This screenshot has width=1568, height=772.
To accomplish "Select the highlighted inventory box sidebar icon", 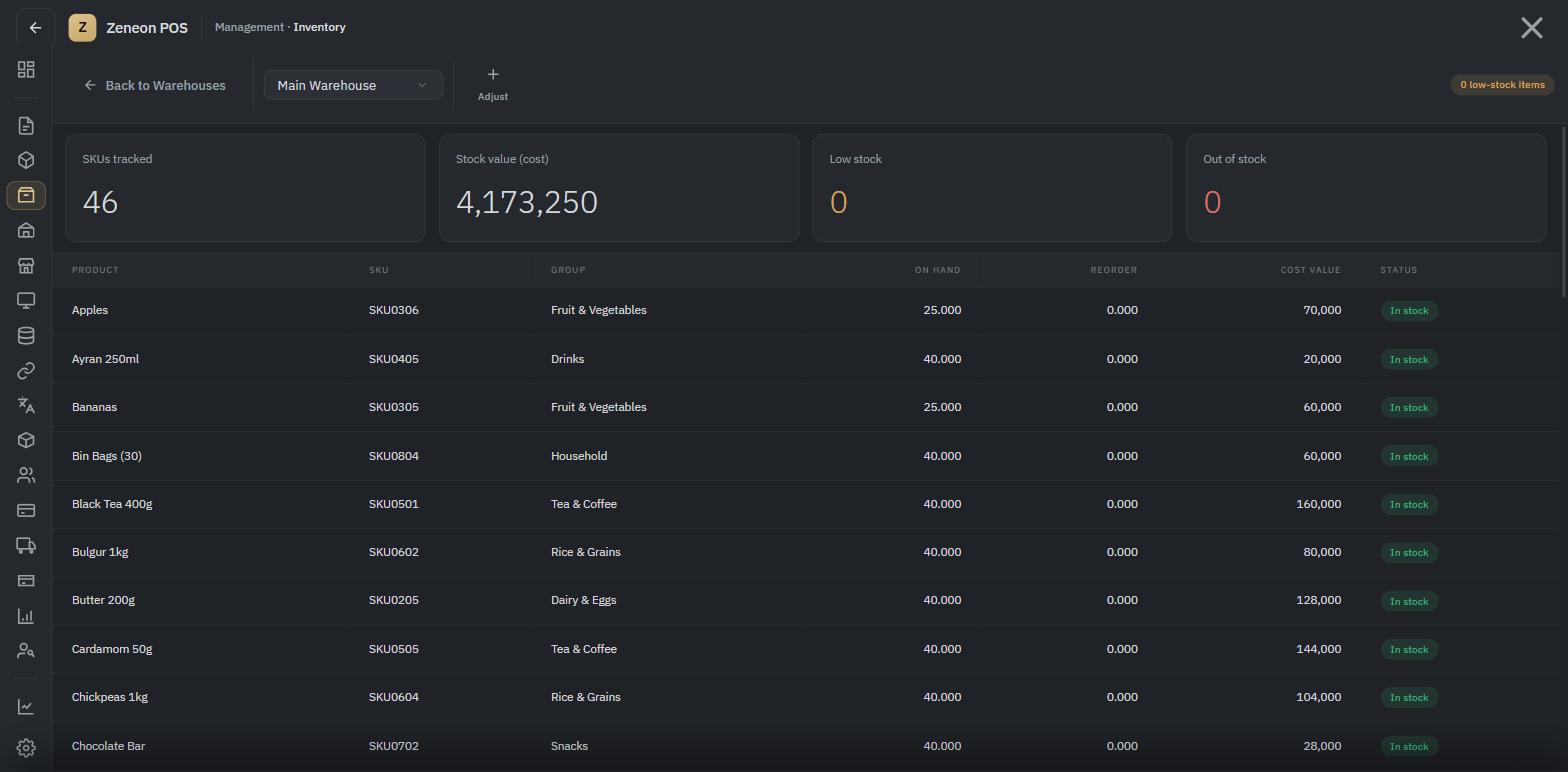I will tap(26, 195).
